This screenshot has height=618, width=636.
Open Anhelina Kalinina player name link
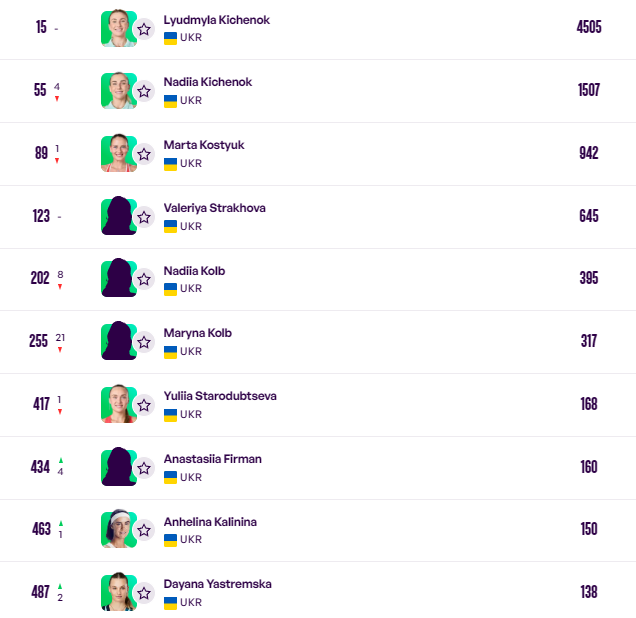pos(210,521)
